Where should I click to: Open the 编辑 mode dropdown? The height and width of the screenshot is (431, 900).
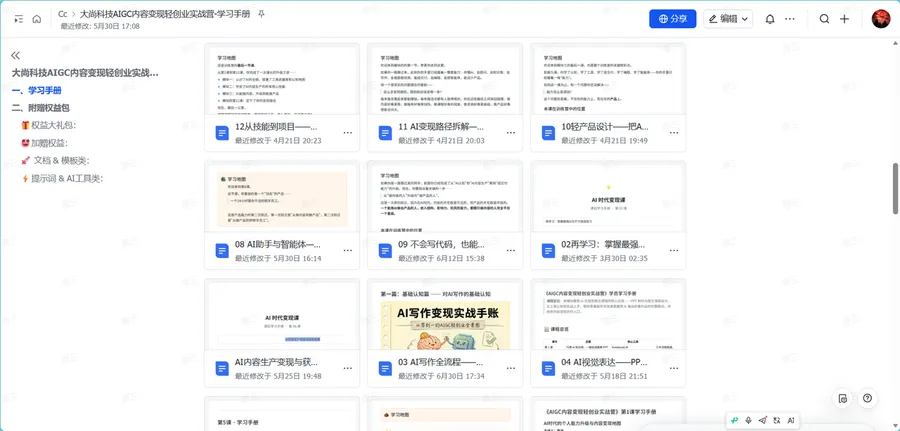tap(728, 18)
